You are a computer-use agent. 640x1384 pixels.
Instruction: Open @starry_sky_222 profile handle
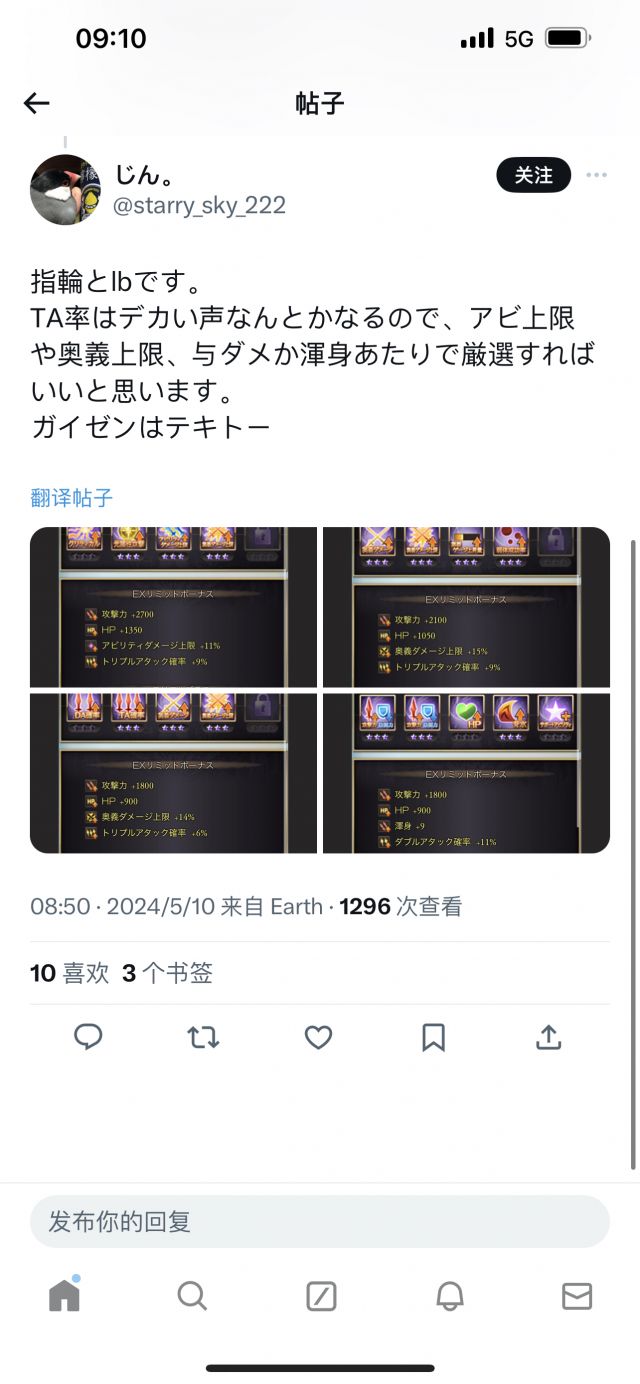tap(199, 205)
